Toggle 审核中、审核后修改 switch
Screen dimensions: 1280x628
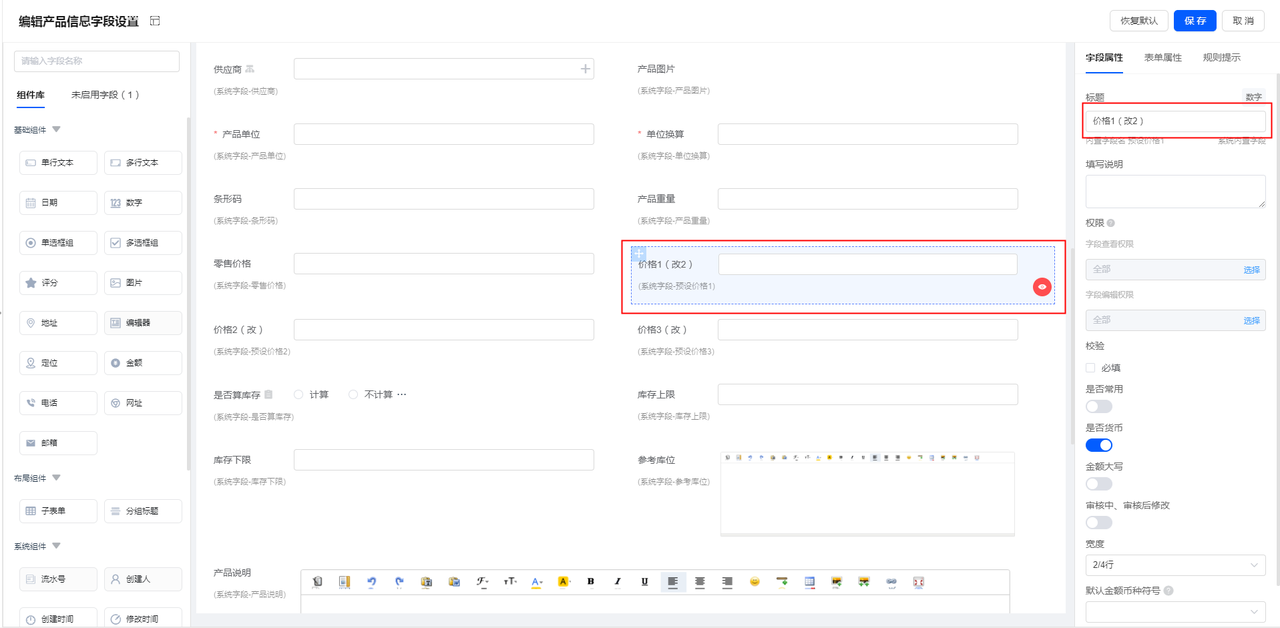pyautogui.click(x=1099, y=523)
